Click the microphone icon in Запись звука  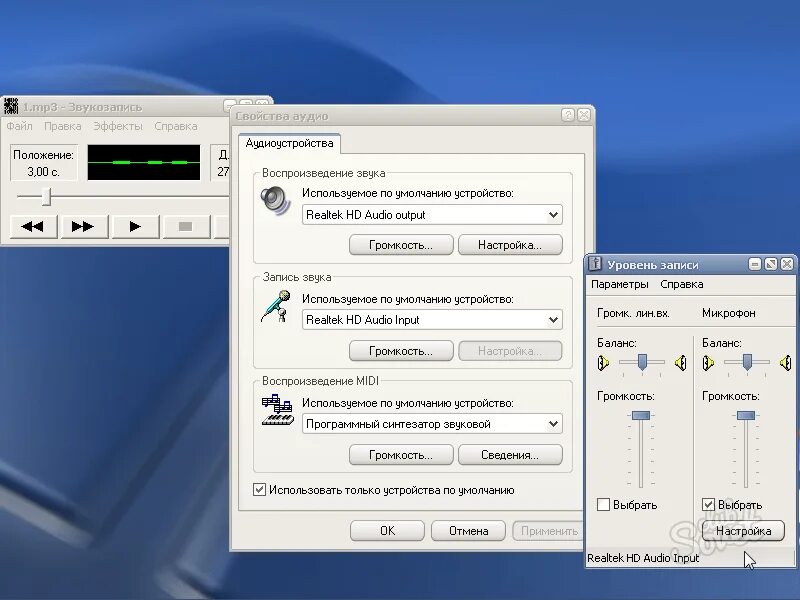[276, 306]
